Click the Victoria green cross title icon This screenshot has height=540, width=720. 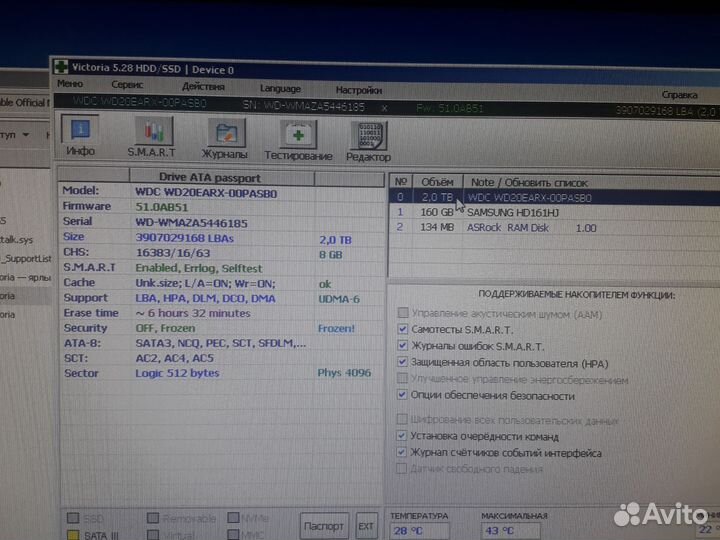click(61, 67)
